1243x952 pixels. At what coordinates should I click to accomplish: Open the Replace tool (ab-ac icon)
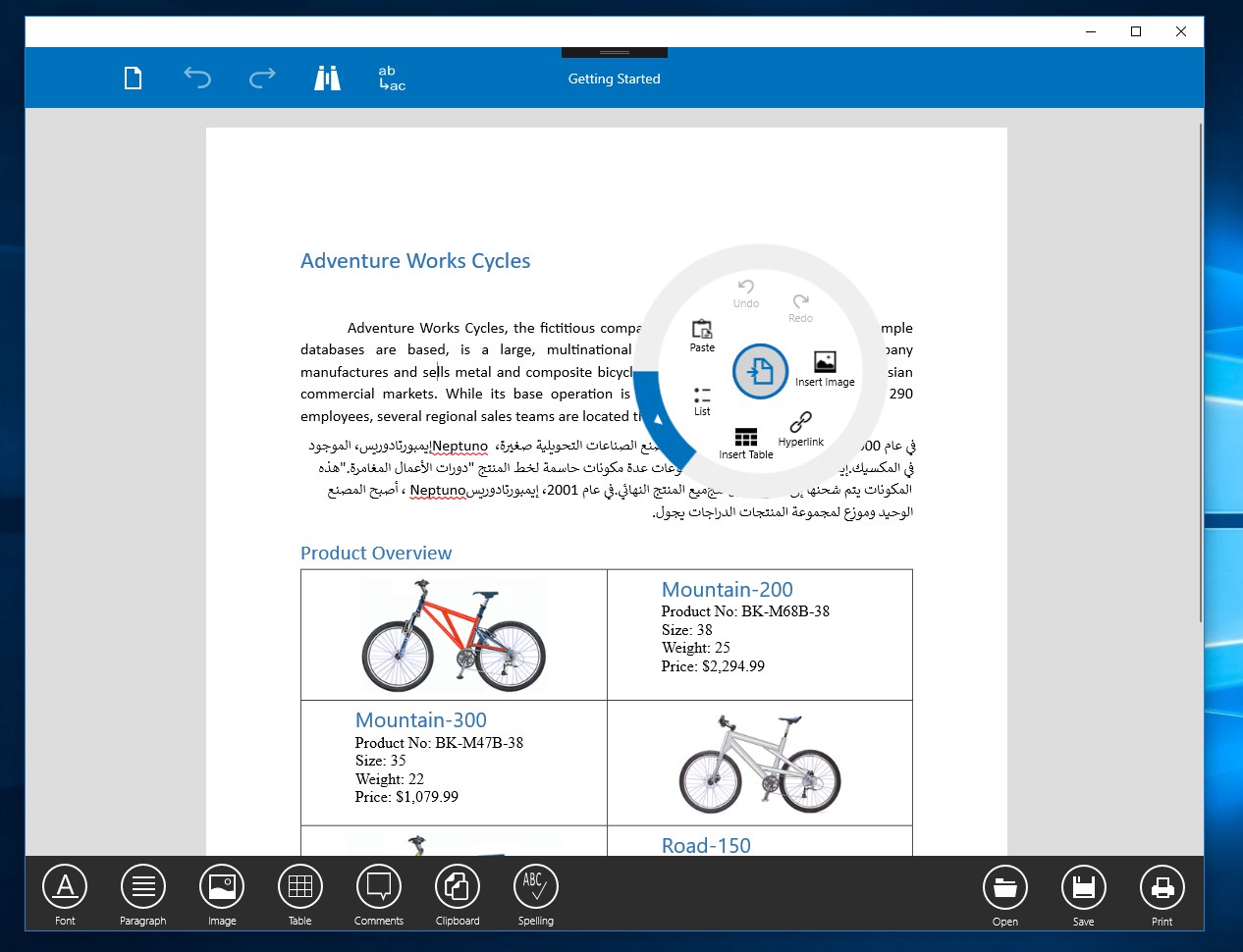click(392, 78)
